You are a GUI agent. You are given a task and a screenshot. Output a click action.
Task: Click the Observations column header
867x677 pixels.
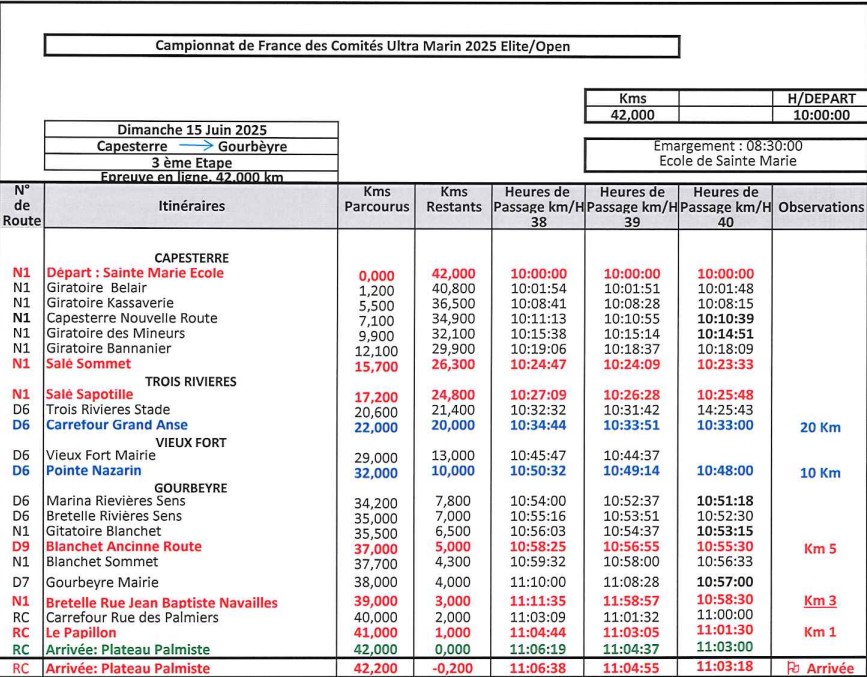coord(820,207)
